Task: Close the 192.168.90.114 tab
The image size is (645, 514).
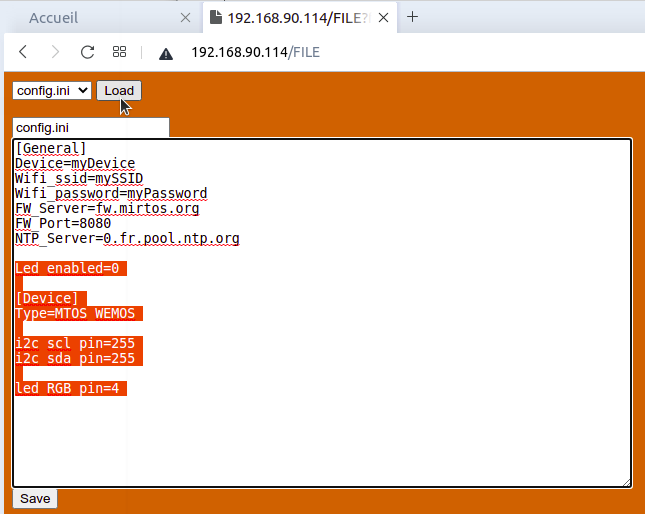Action: [385, 18]
